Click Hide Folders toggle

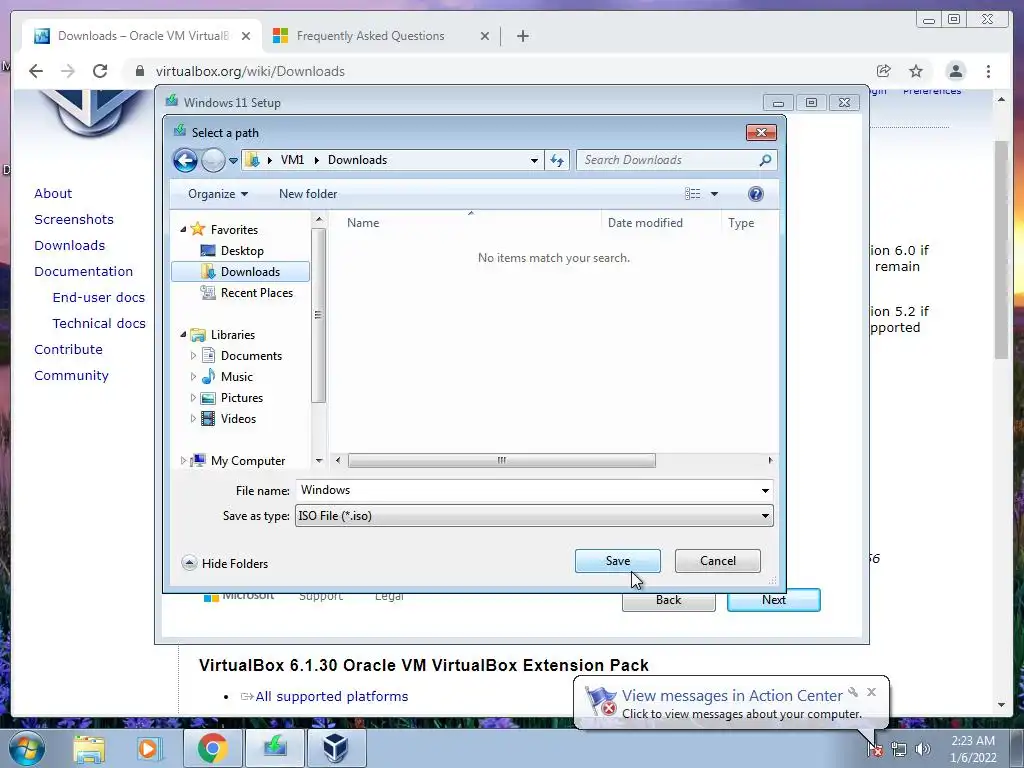(225, 563)
